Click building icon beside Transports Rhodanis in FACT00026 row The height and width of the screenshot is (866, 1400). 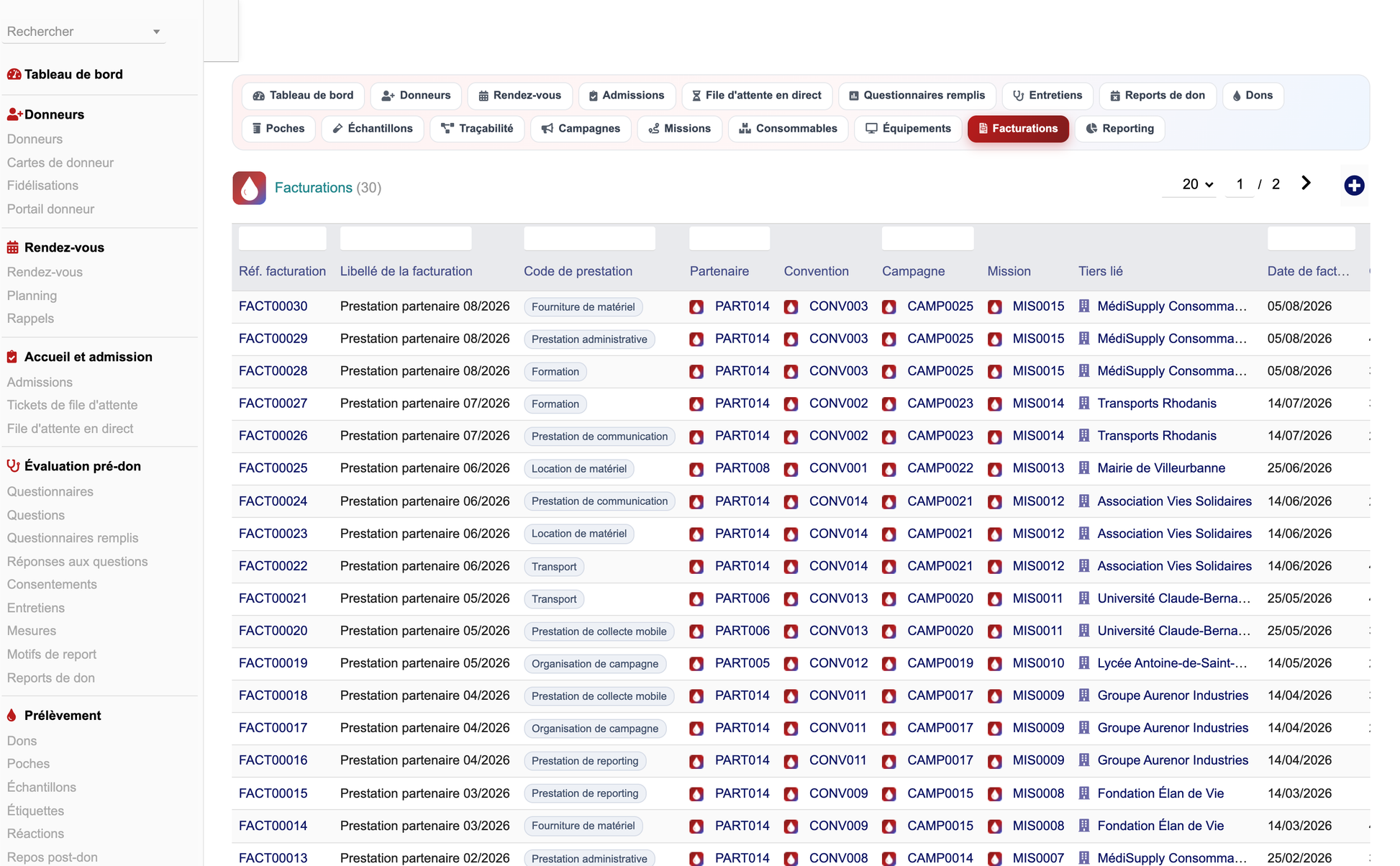[x=1084, y=435]
